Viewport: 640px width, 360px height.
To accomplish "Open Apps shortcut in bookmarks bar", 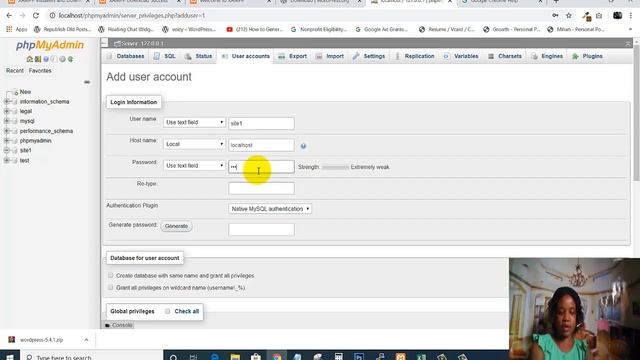I will pyautogui.click(x=17, y=29).
